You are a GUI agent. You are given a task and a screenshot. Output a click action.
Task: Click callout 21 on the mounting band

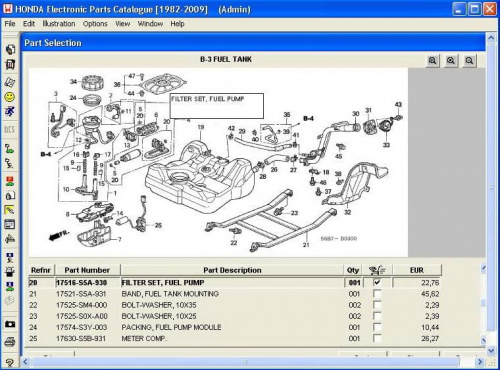tap(306, 245)
